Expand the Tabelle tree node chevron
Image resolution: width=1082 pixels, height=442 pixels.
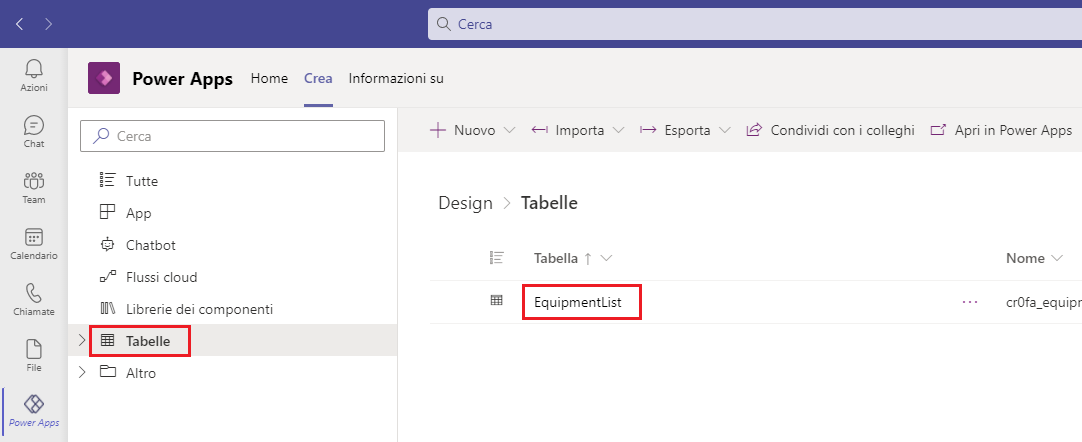81,340
